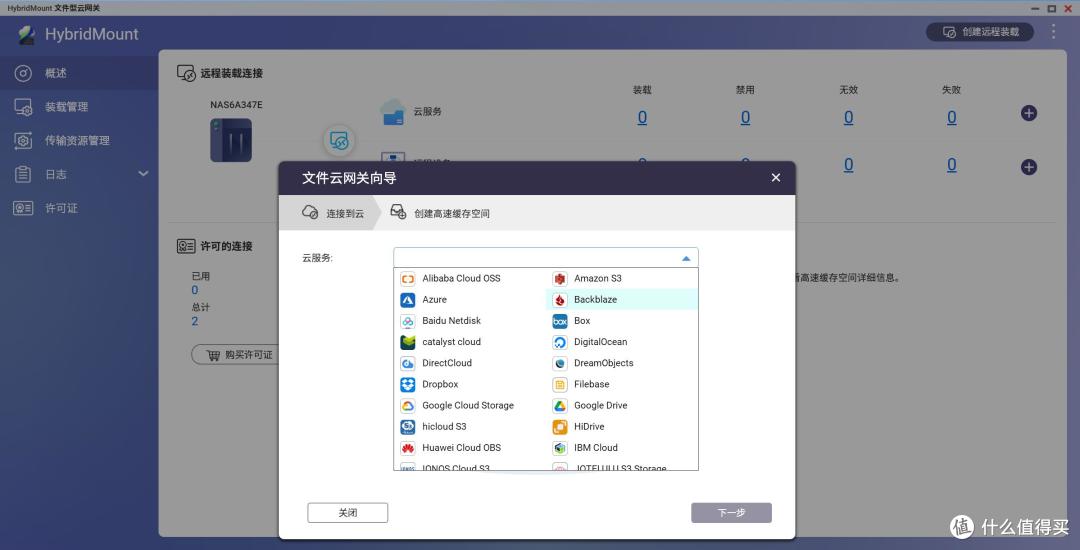Click the 传输资源管理 sidebar icon

[23, 140]
